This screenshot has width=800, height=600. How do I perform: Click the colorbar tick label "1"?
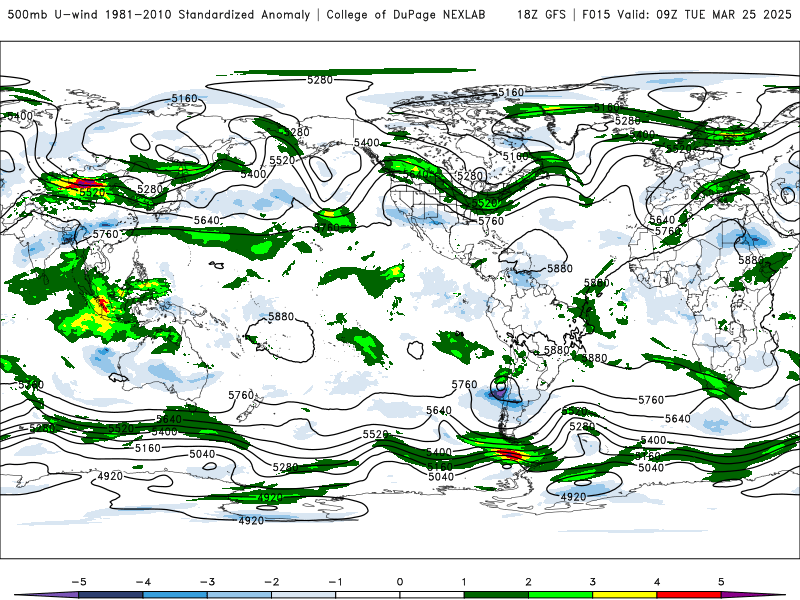coord(464,582)
